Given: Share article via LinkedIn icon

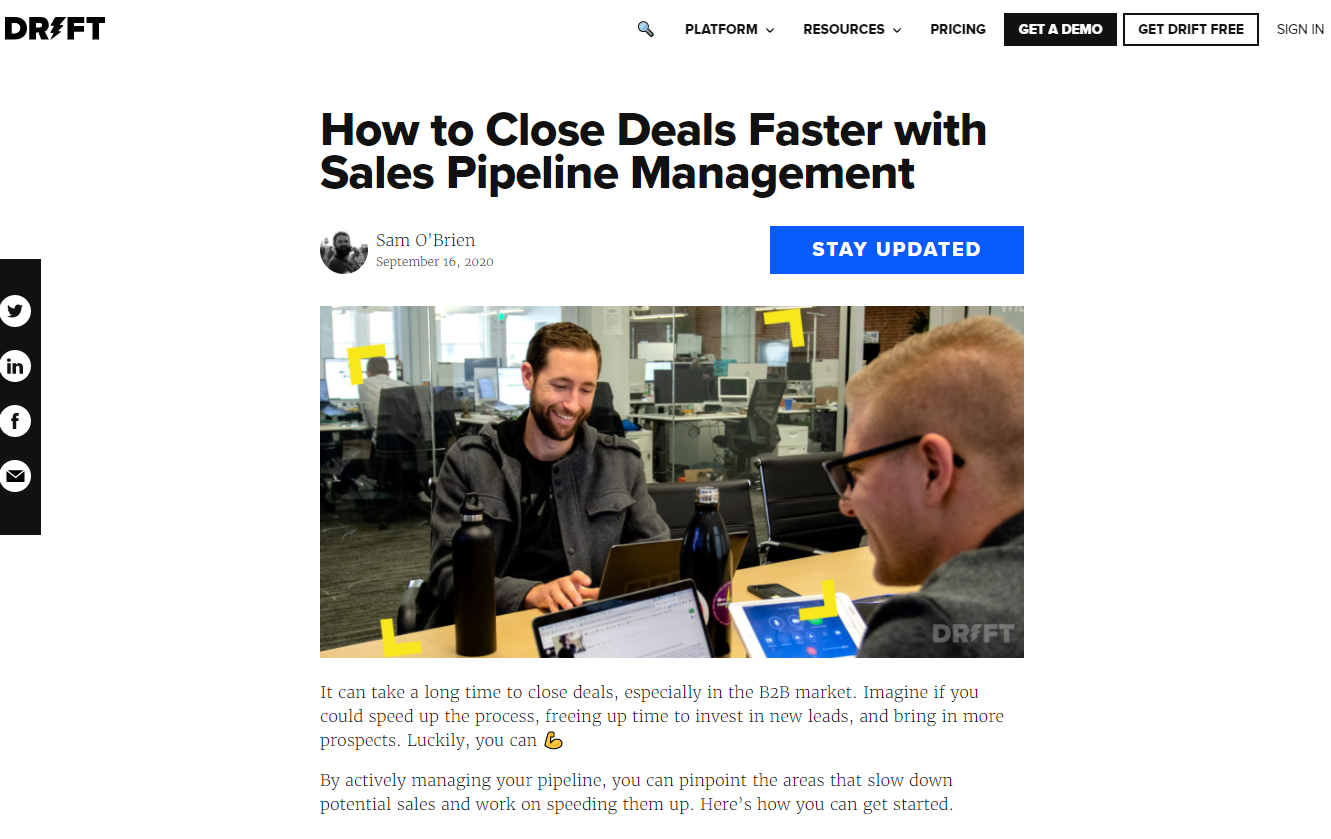Looking at the screenshot, I should click(x=15, y=366).
